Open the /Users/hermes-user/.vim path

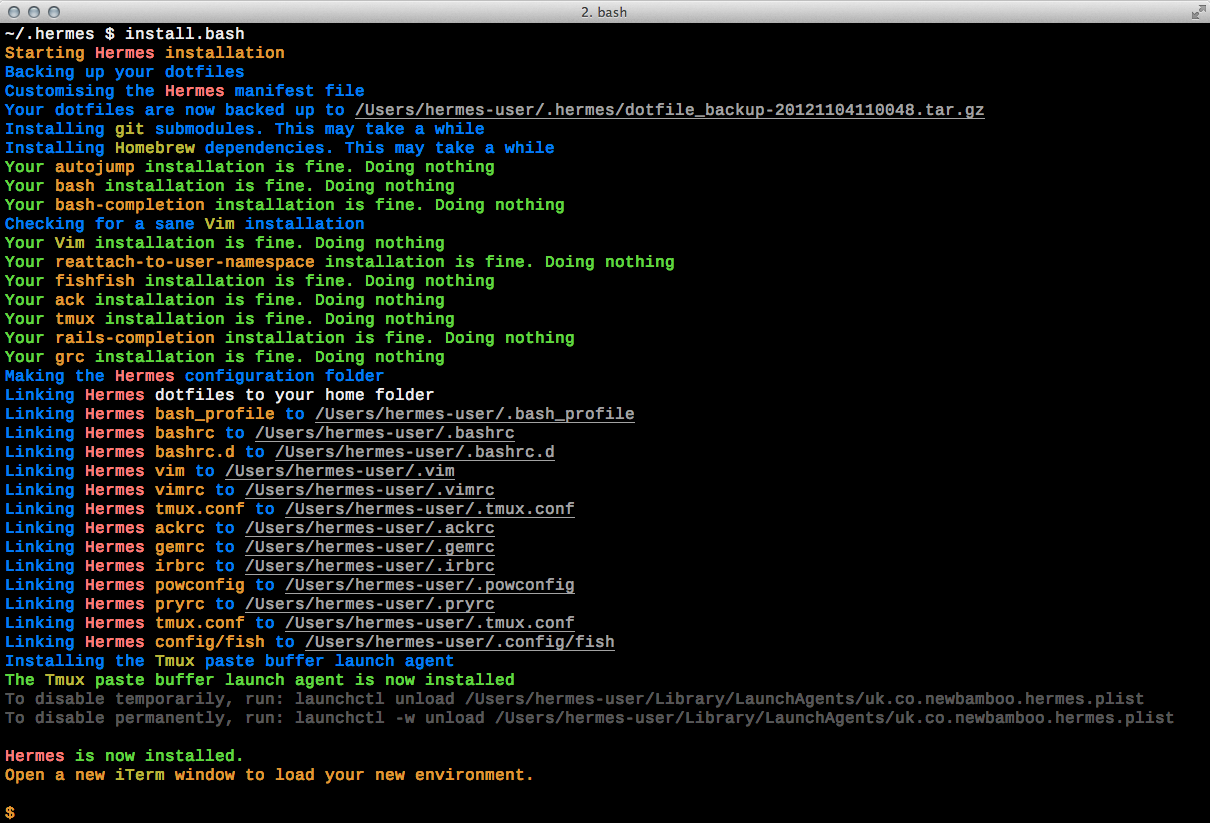click(x=340, y=471)
